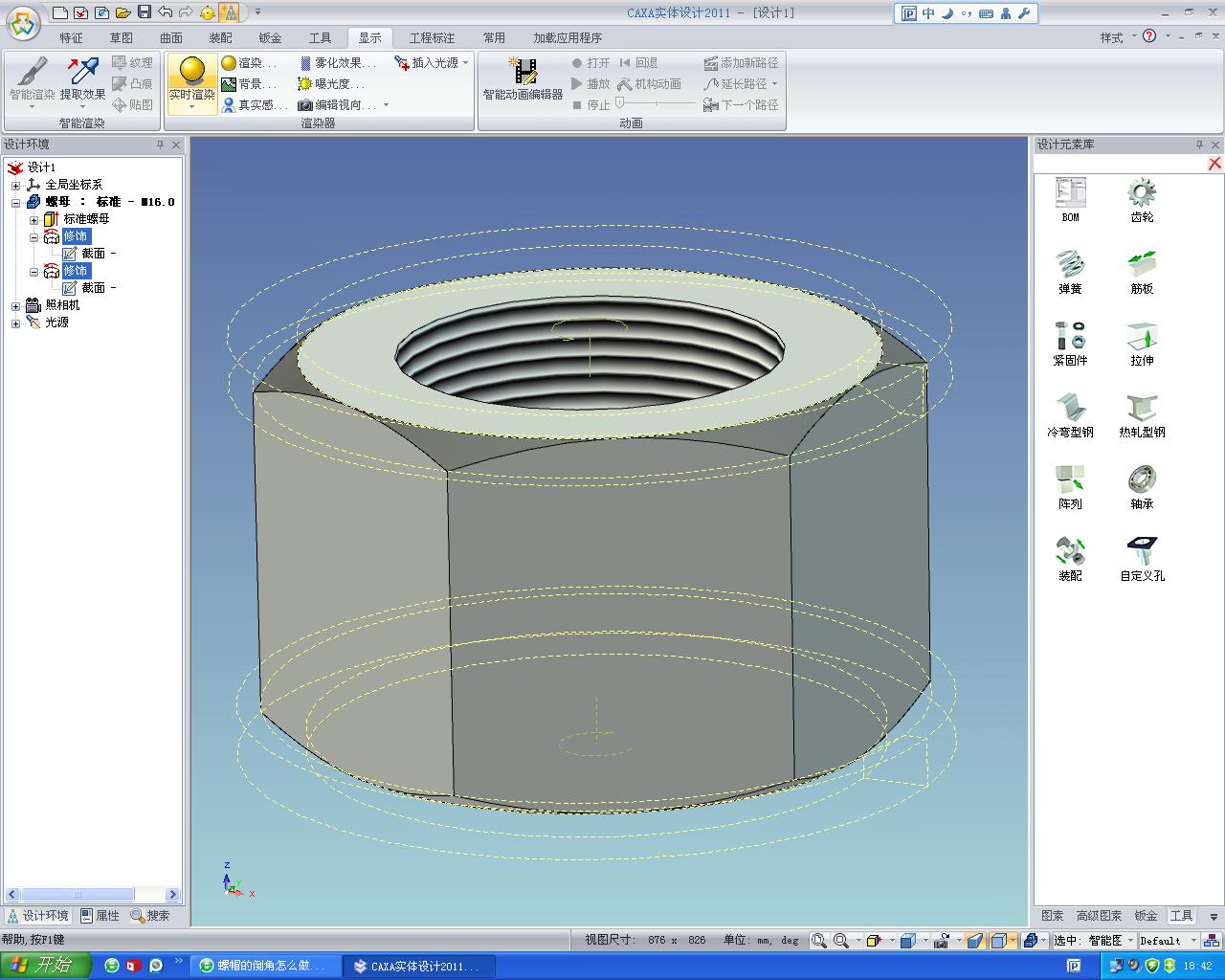Undo the last action

click(x=165, y=12)
